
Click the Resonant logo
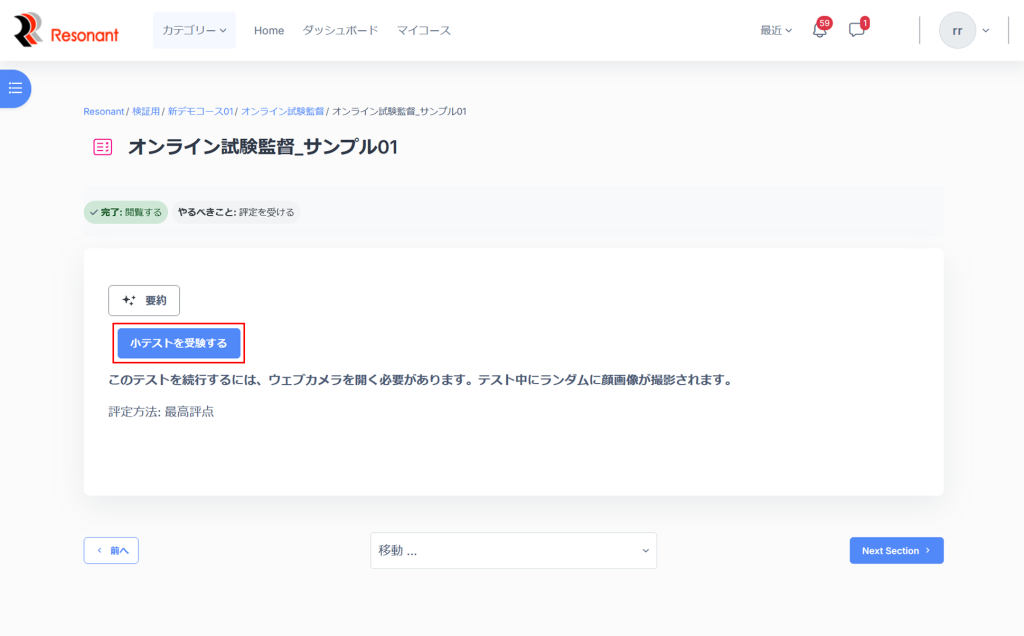click(66, 30)
